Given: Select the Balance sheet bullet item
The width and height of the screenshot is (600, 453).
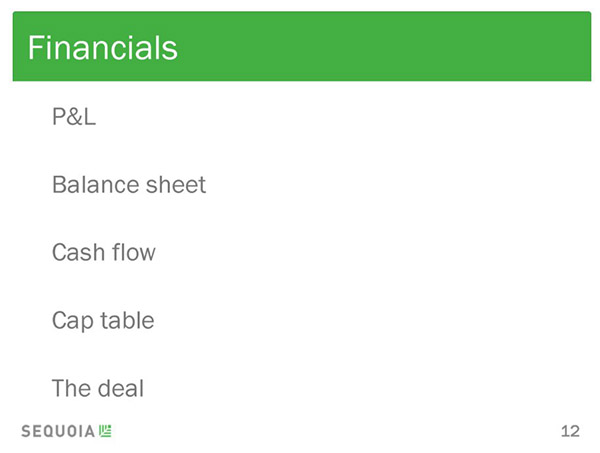Looking at the screenshot, I should [x=129, y=184].
